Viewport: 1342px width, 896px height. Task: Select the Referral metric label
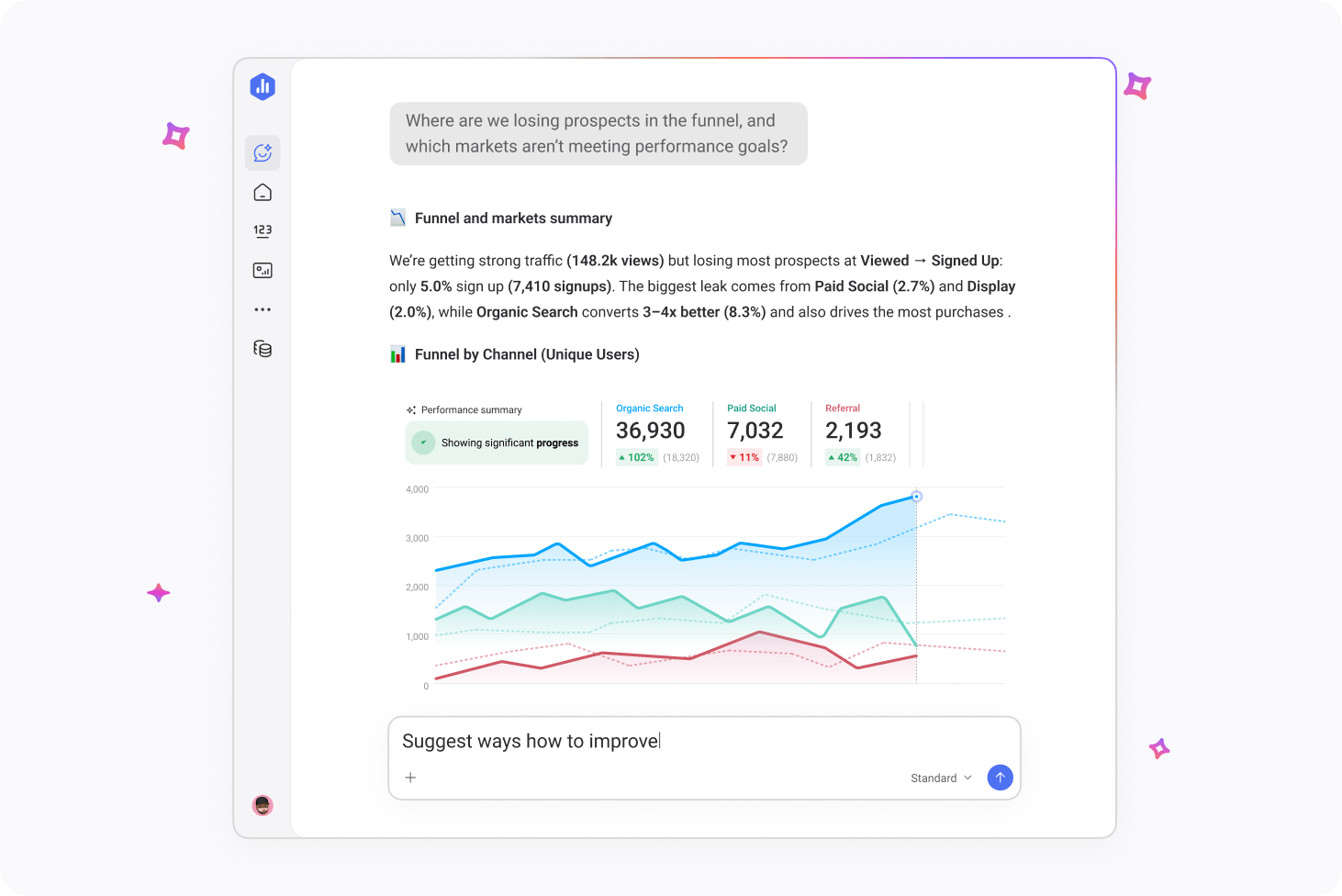click(x=843, y=409)
